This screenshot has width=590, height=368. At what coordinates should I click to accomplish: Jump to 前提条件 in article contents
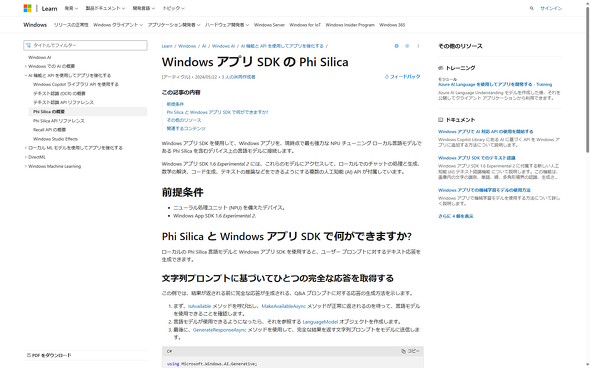(175, 104)
